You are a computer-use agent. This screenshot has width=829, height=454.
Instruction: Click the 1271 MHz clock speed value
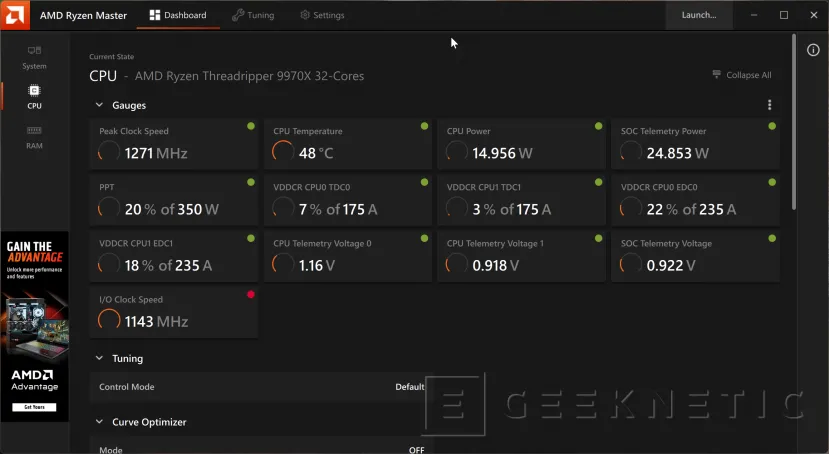click(156, 153)
